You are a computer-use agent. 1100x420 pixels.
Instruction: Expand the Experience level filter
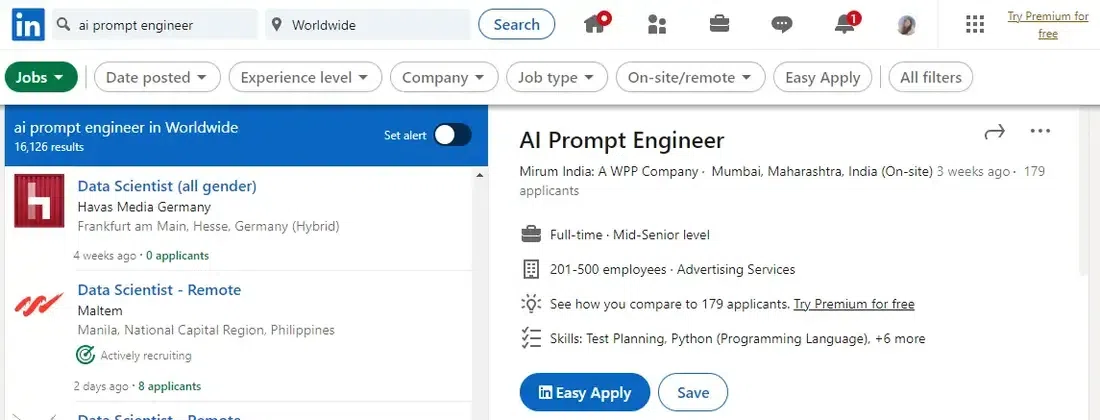pos(305,77)
